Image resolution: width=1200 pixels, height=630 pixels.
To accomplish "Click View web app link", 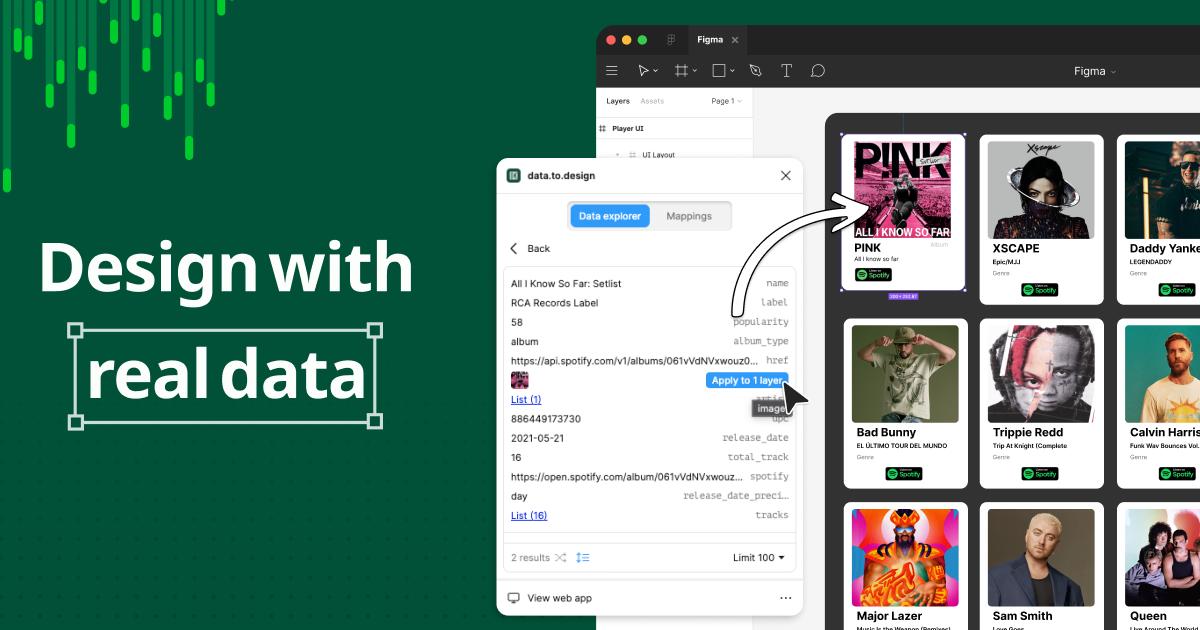I will tap(560, 598).
